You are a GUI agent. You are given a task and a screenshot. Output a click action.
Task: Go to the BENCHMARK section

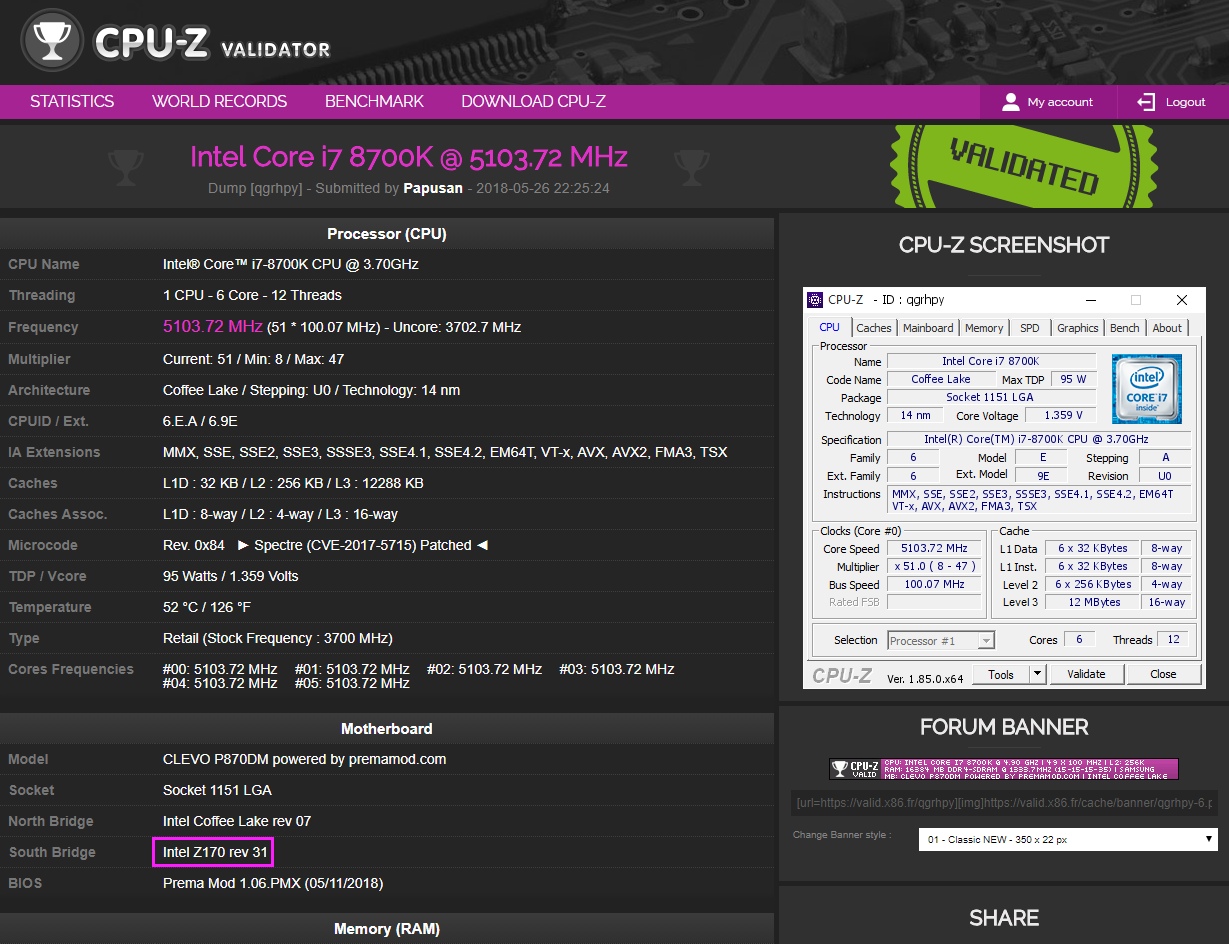click(x=374, y=102)
